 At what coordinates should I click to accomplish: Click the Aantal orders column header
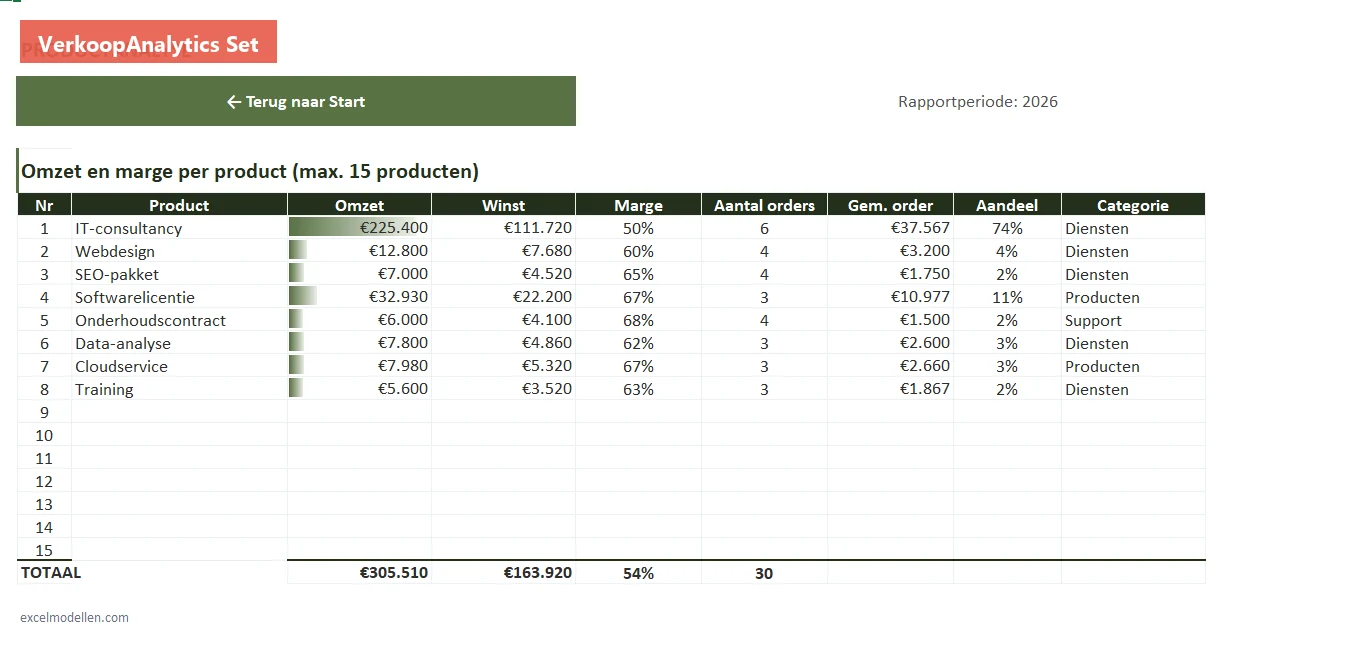(764, 205)
